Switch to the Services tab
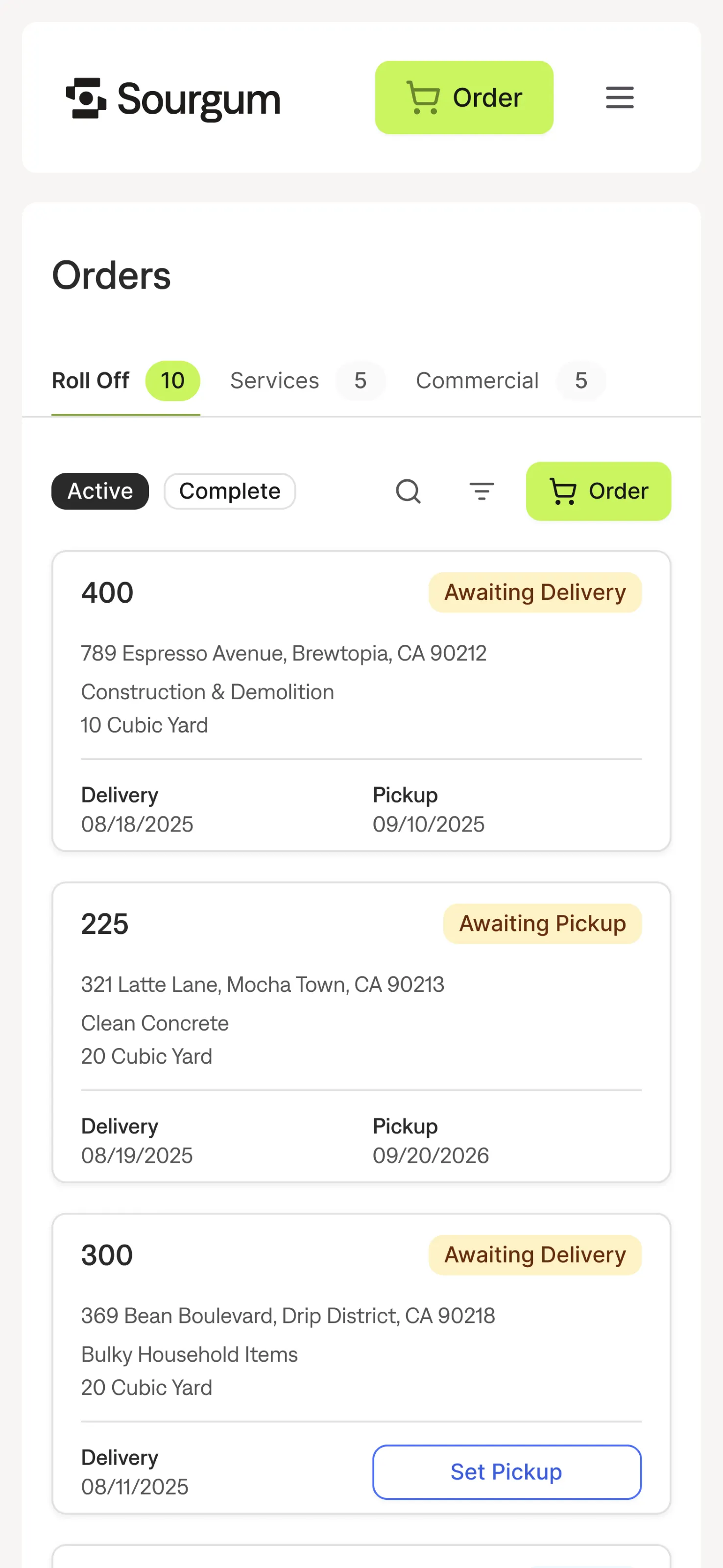This screenshot has width=723, height=1568. coord(274,380)
